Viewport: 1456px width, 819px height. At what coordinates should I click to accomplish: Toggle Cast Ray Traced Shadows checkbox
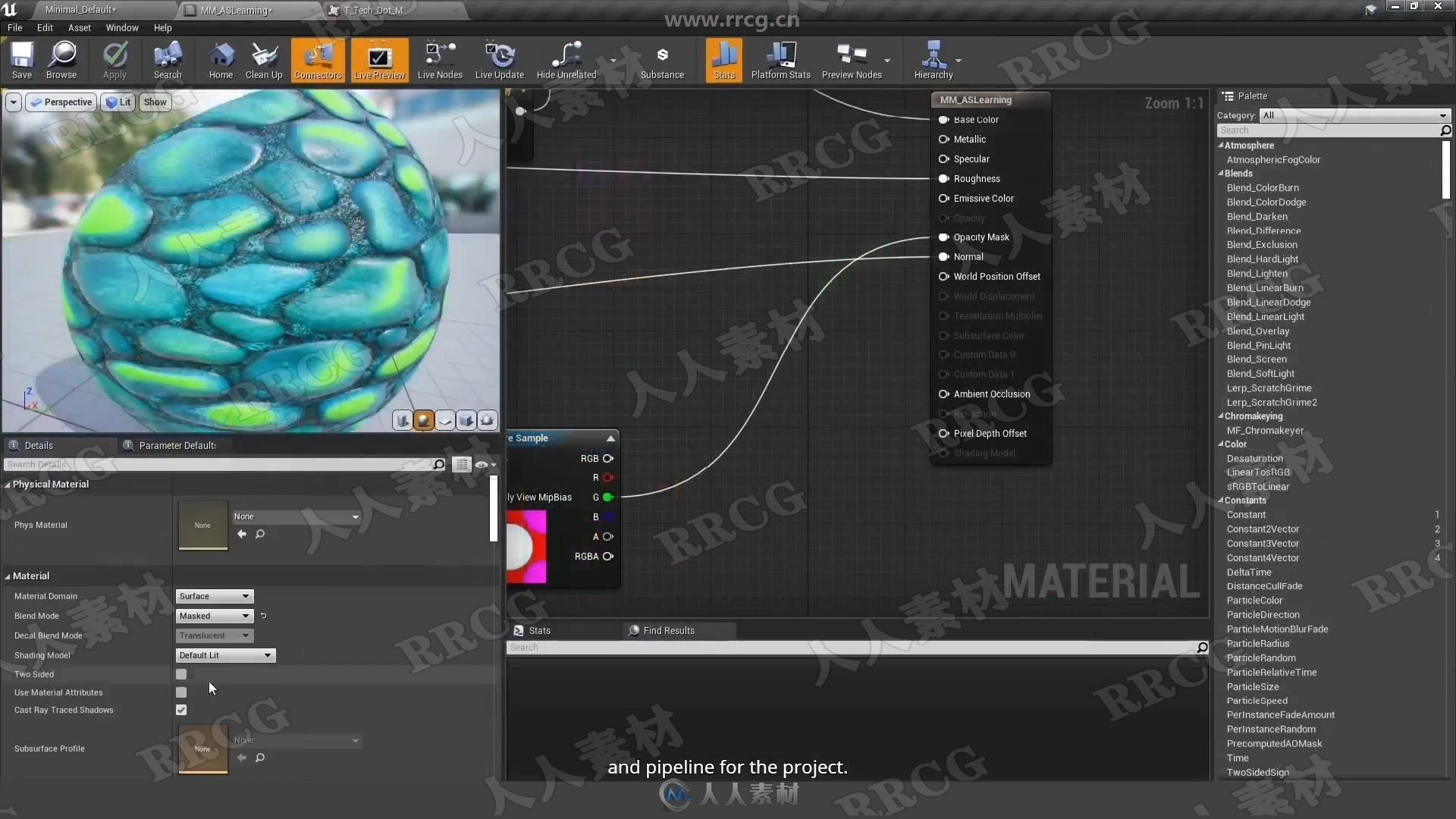(x=181, y=710)
